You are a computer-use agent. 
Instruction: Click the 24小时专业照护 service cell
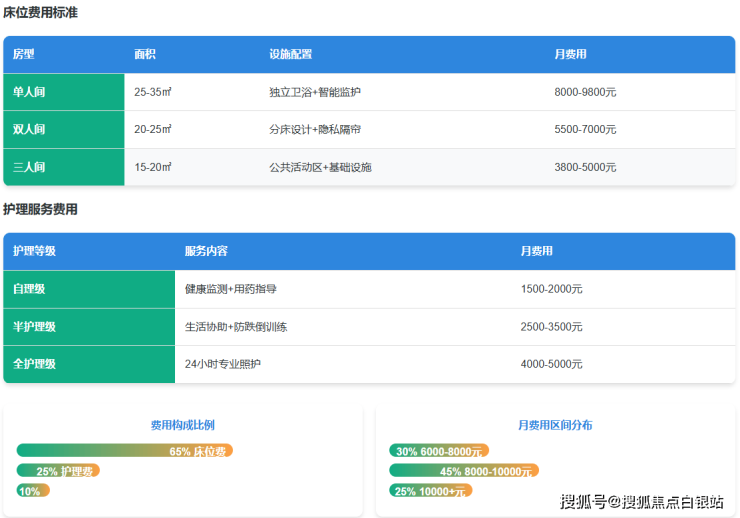[x=223, y=364]
